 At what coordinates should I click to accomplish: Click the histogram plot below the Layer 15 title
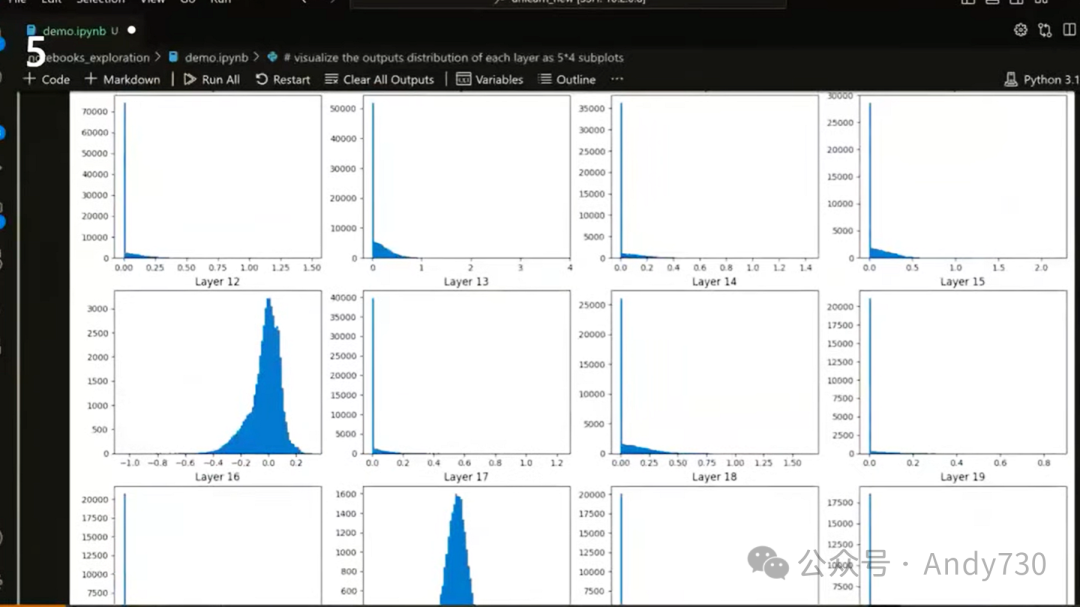(x=963, y=372)
